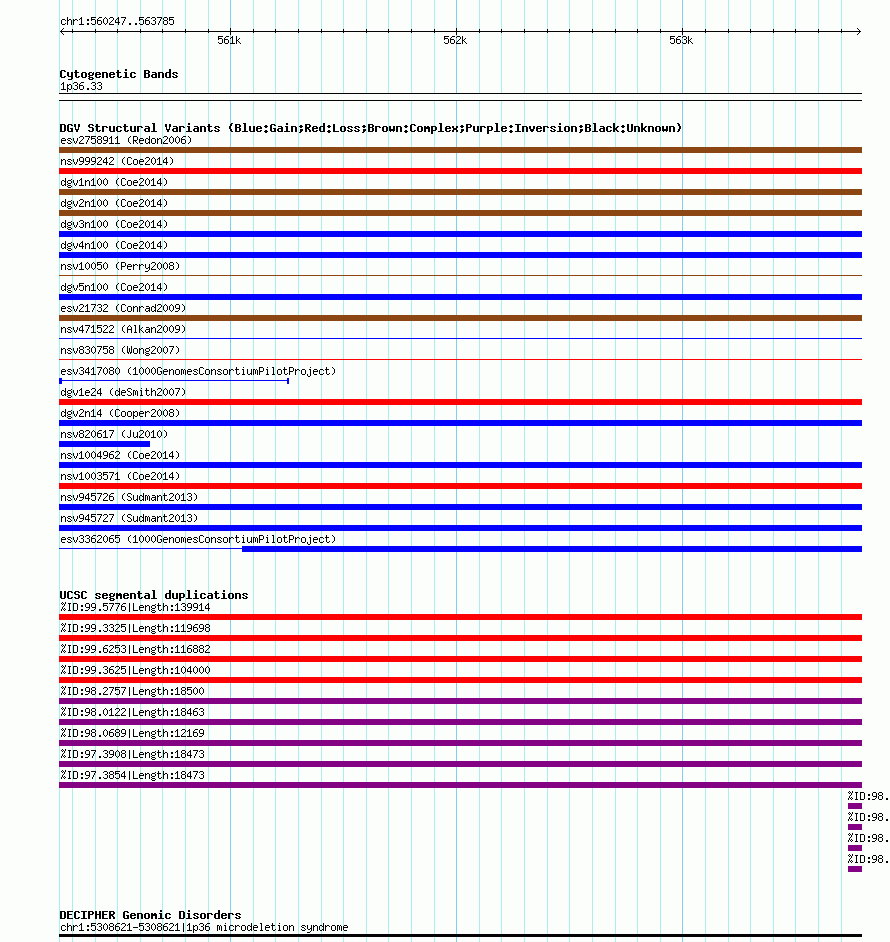Select the dgv2n100 (Coe2014) brown complex bar

(460, 213)
